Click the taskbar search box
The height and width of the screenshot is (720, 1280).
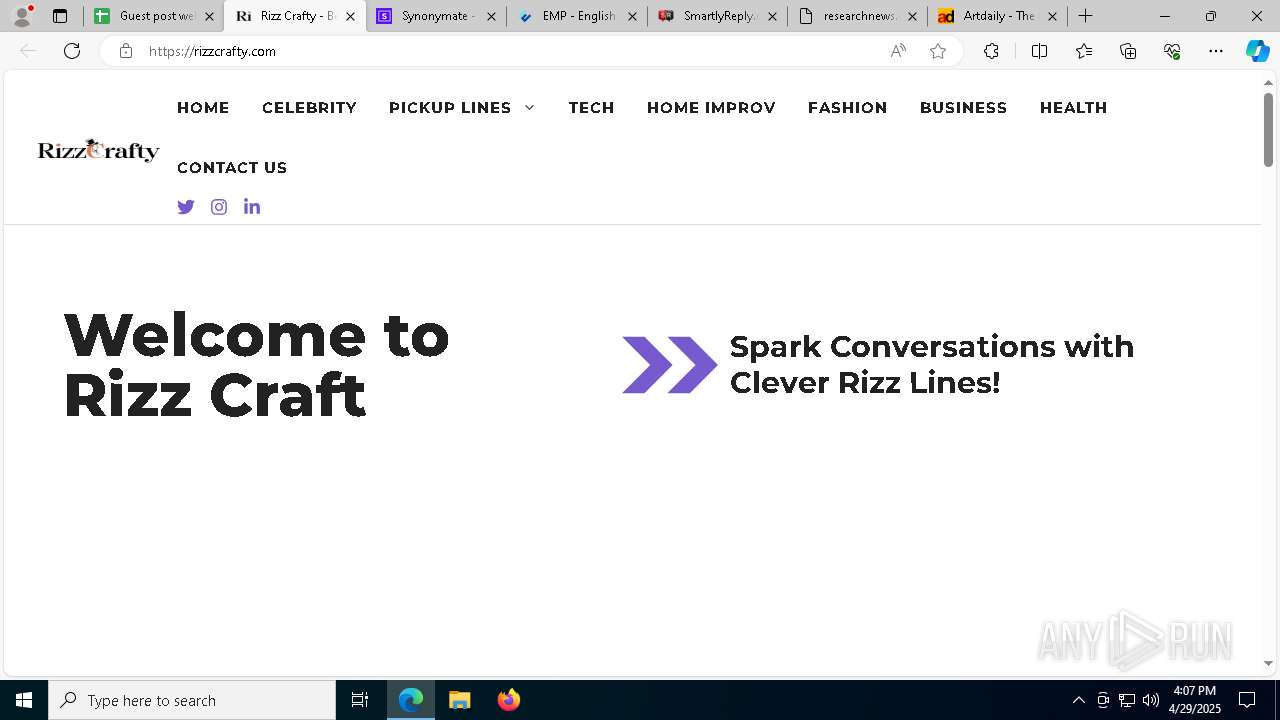tap(192, 700)
